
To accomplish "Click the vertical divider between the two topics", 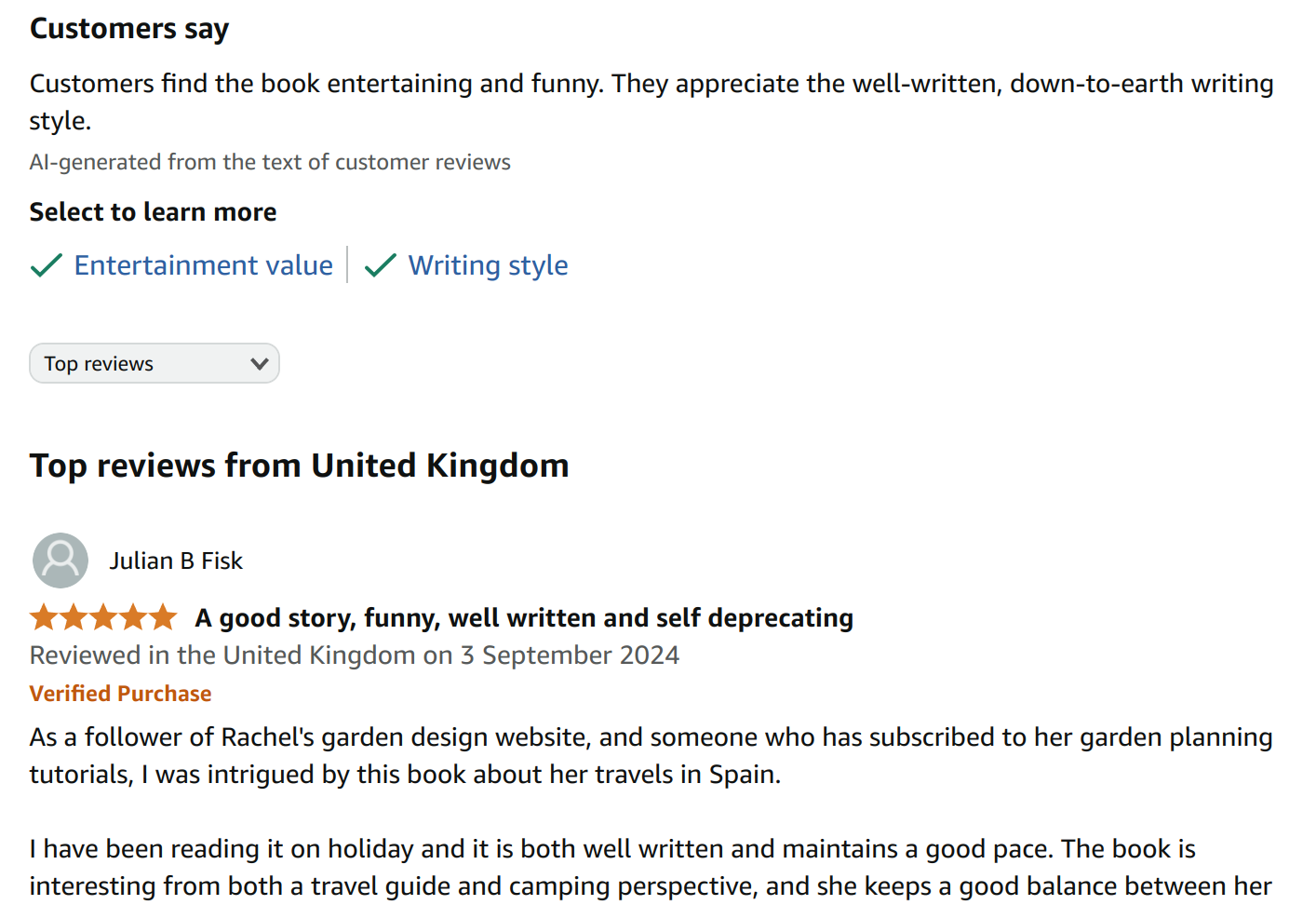I will click(347, 265).
